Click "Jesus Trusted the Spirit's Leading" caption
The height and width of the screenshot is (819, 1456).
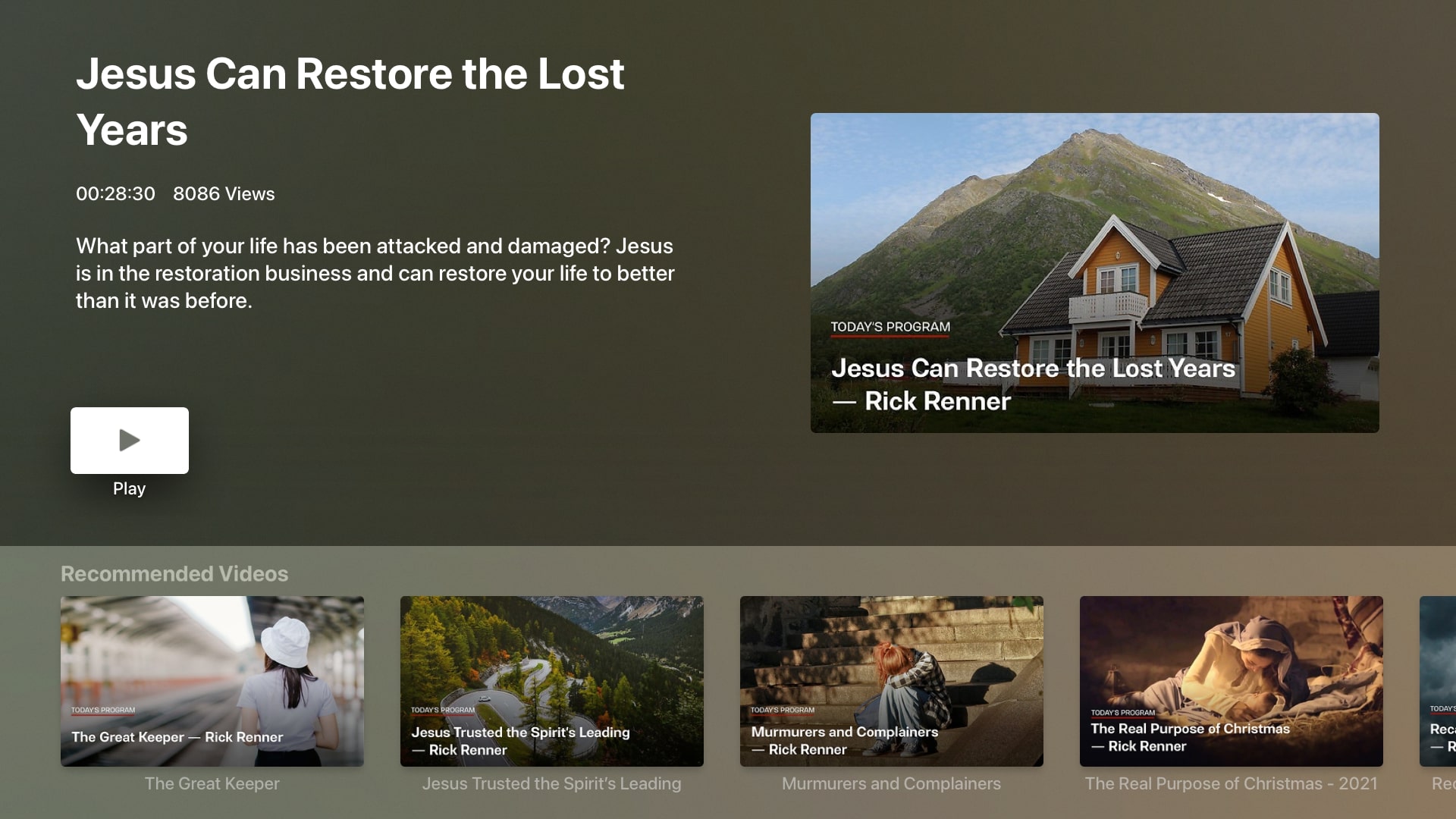tap(552, 784)
